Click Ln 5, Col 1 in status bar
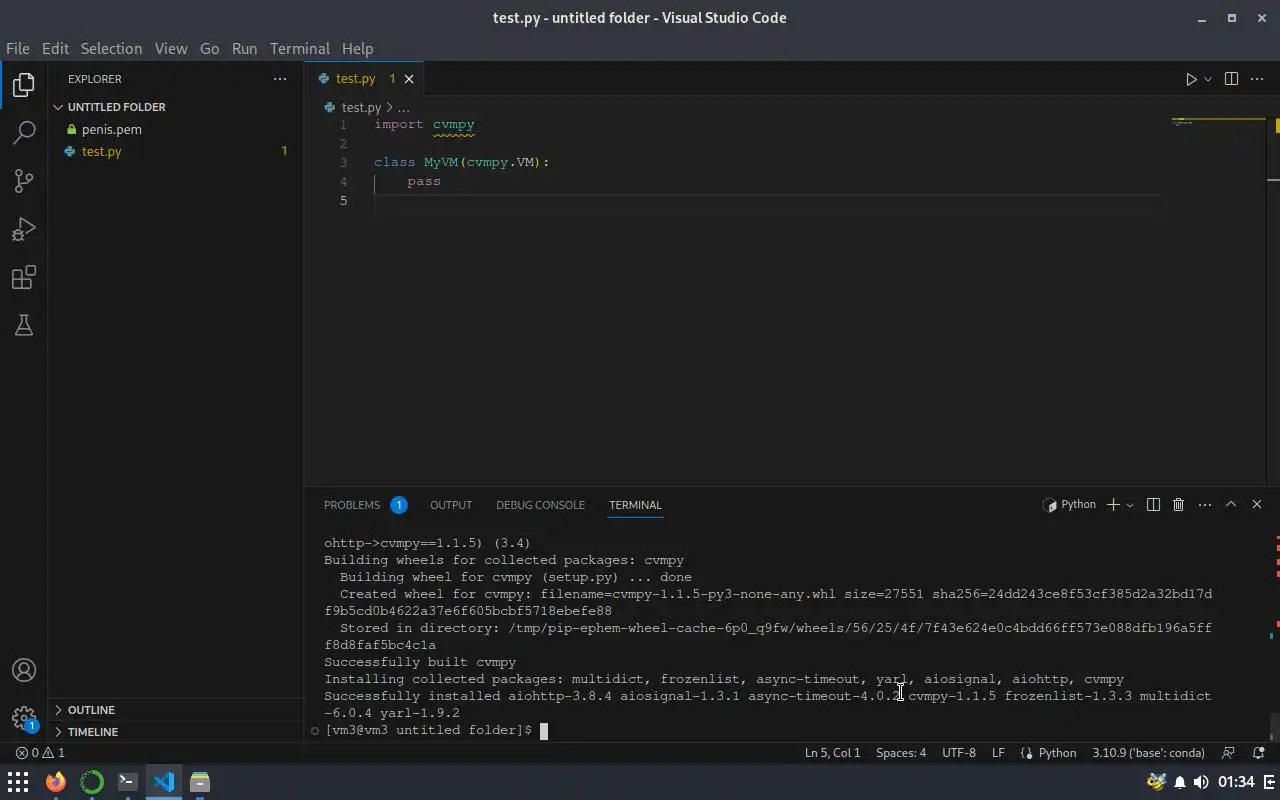 tap(832, 753)
